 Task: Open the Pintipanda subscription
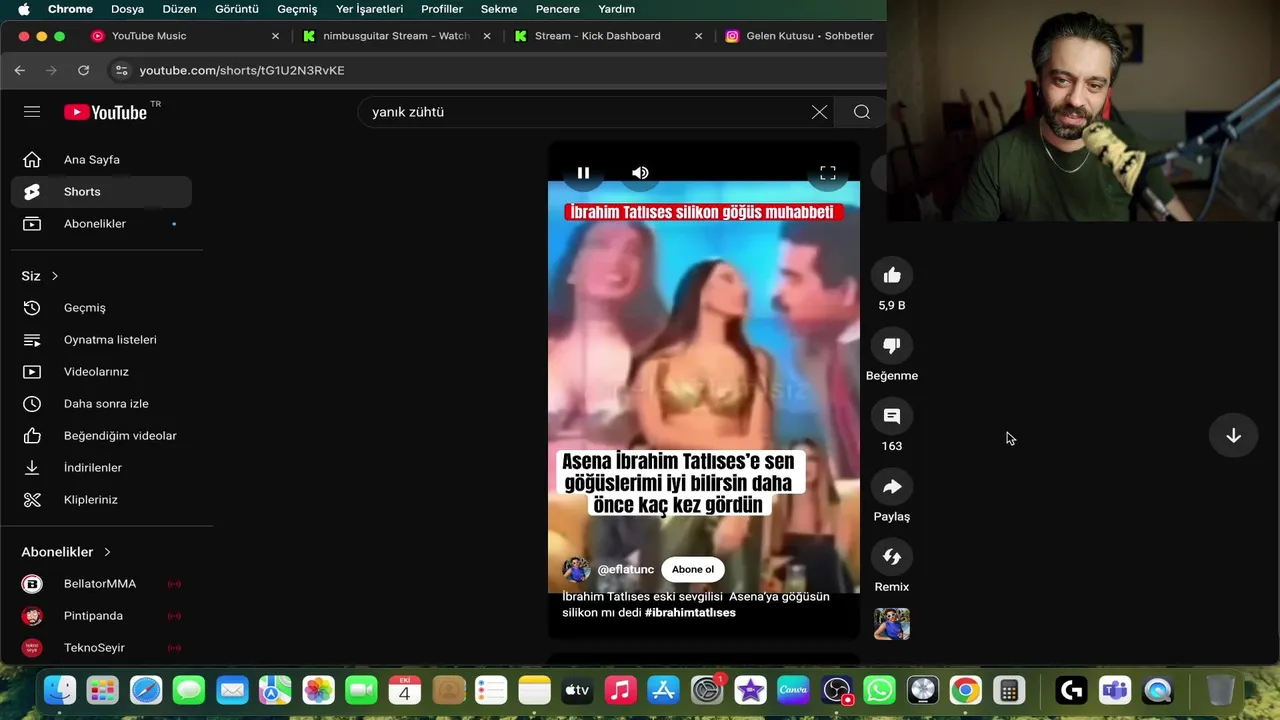(x=101, y=616)
